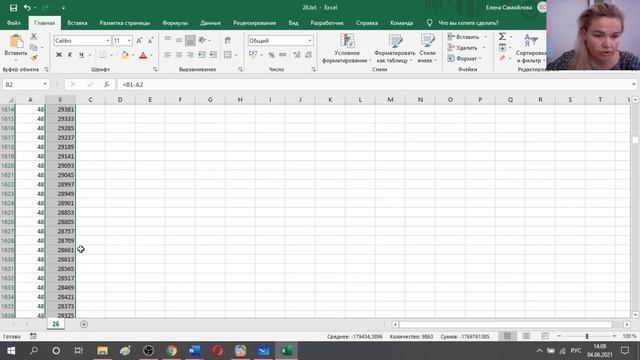Open the Calibri font name dropdown
Viewport: 640px width, 360px height.
108,40
